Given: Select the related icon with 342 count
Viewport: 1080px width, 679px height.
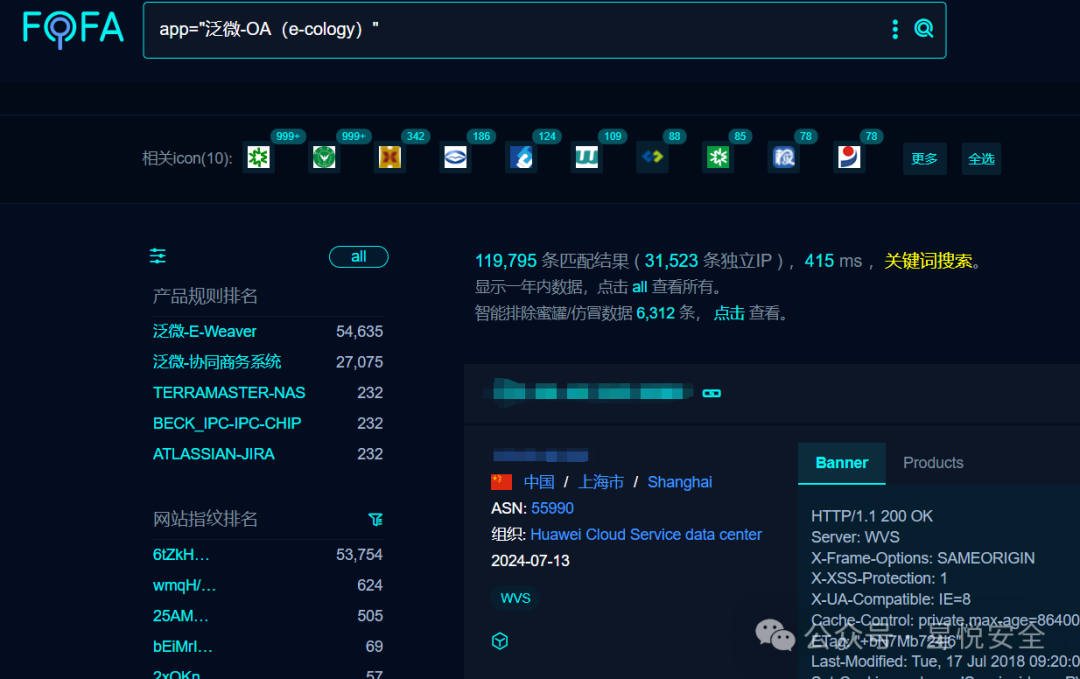Looking at the screenshot, I should click(390, 157).
